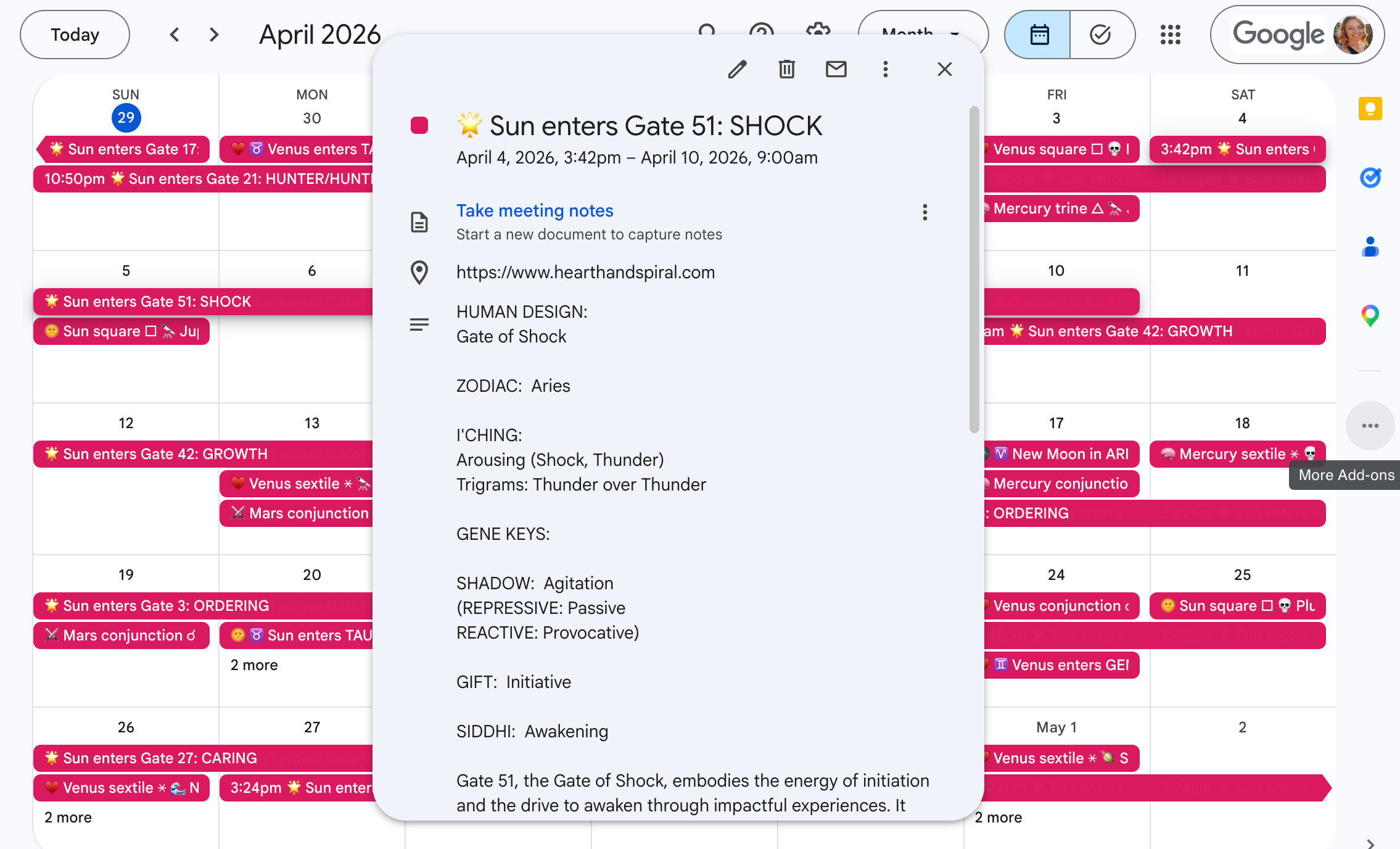Delete the event with trash icon
Viewport: 1400px width, 849px height.
[786, 69]
